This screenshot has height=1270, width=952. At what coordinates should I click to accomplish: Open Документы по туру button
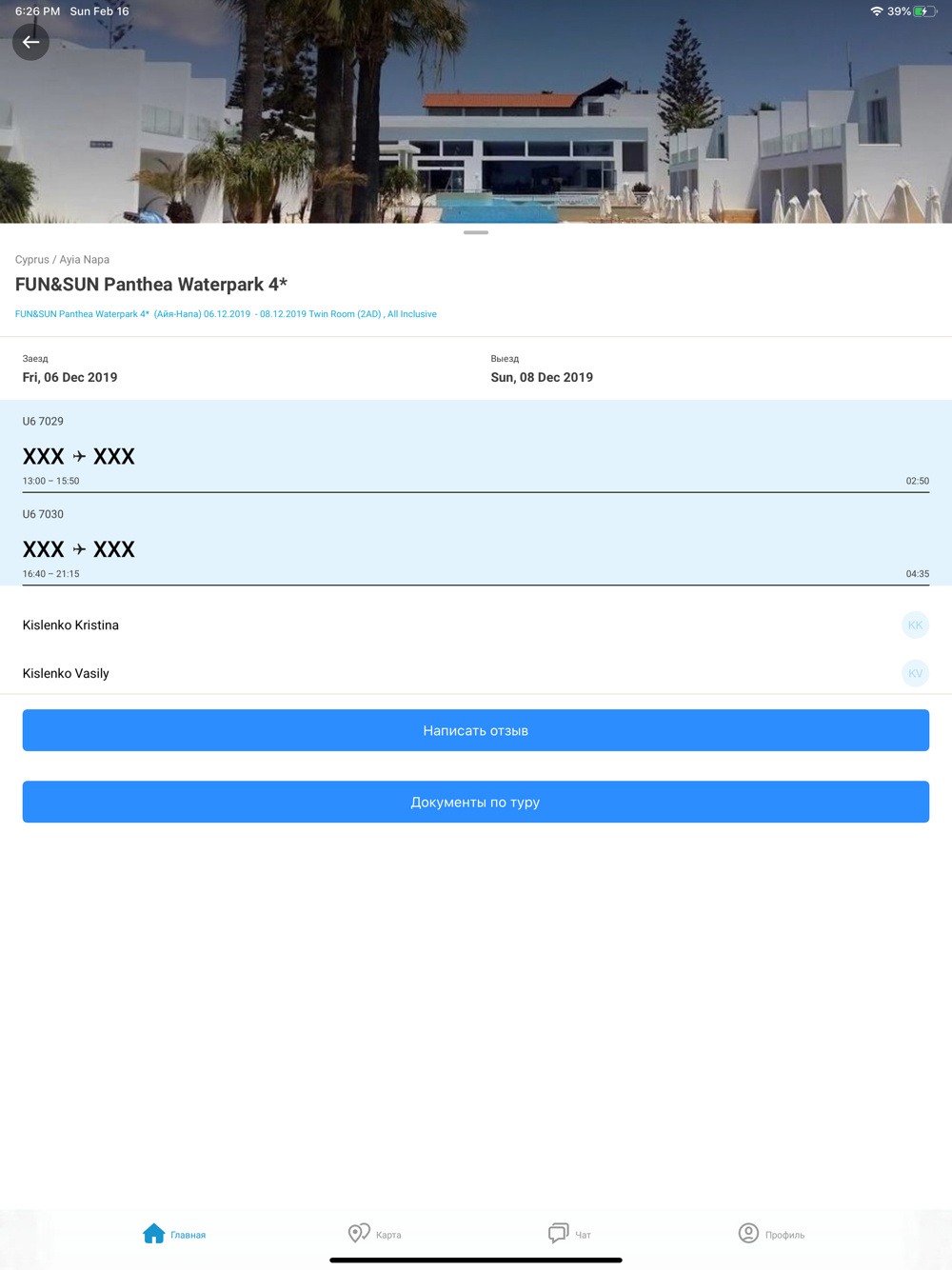click(x=476, y=802)
